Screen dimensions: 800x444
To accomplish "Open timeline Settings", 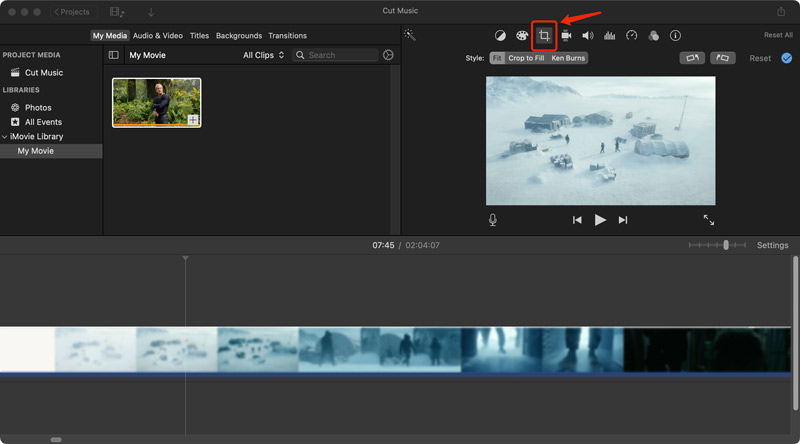I will click(x=772, y=245).
